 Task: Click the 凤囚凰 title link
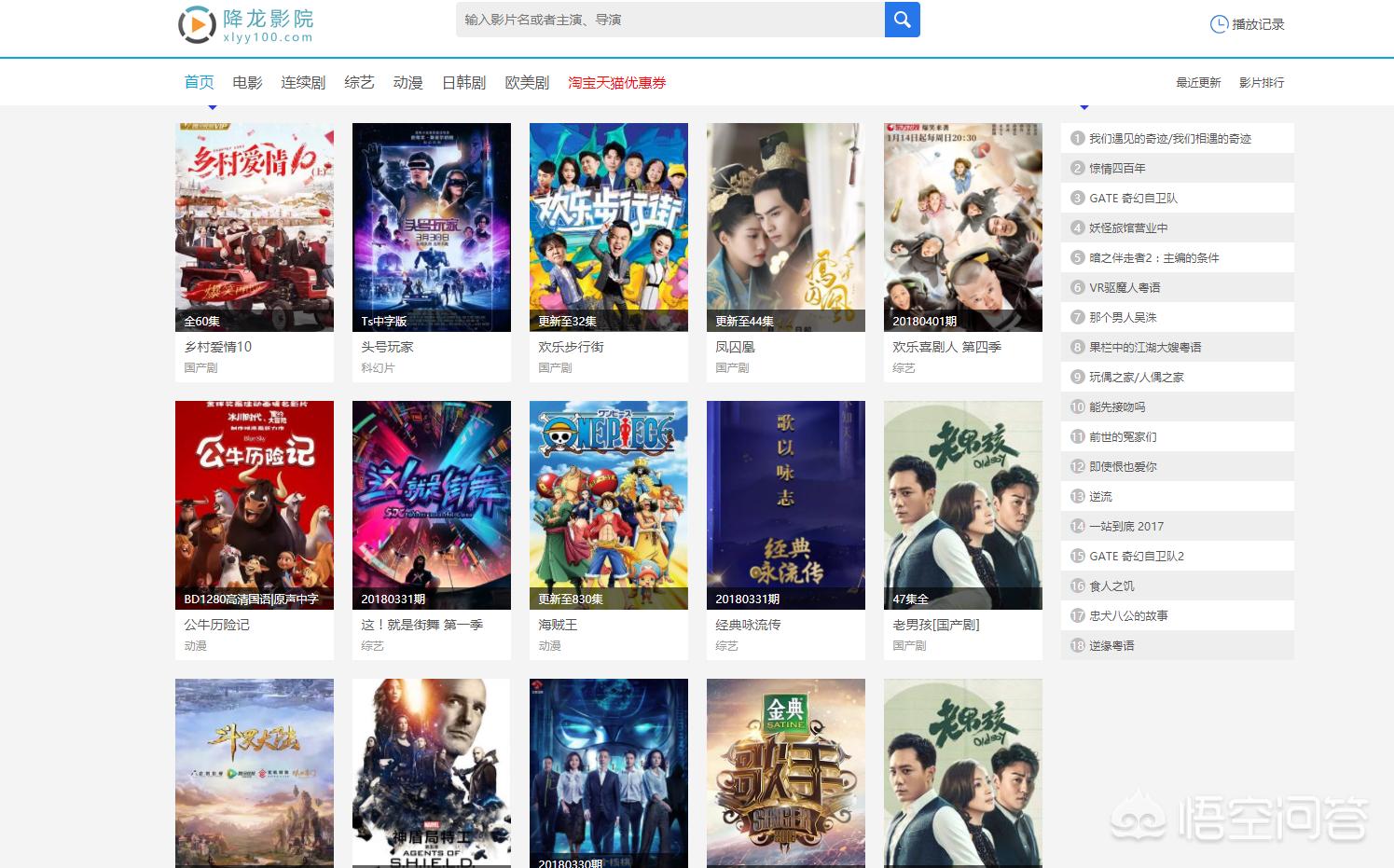[735, 347]
